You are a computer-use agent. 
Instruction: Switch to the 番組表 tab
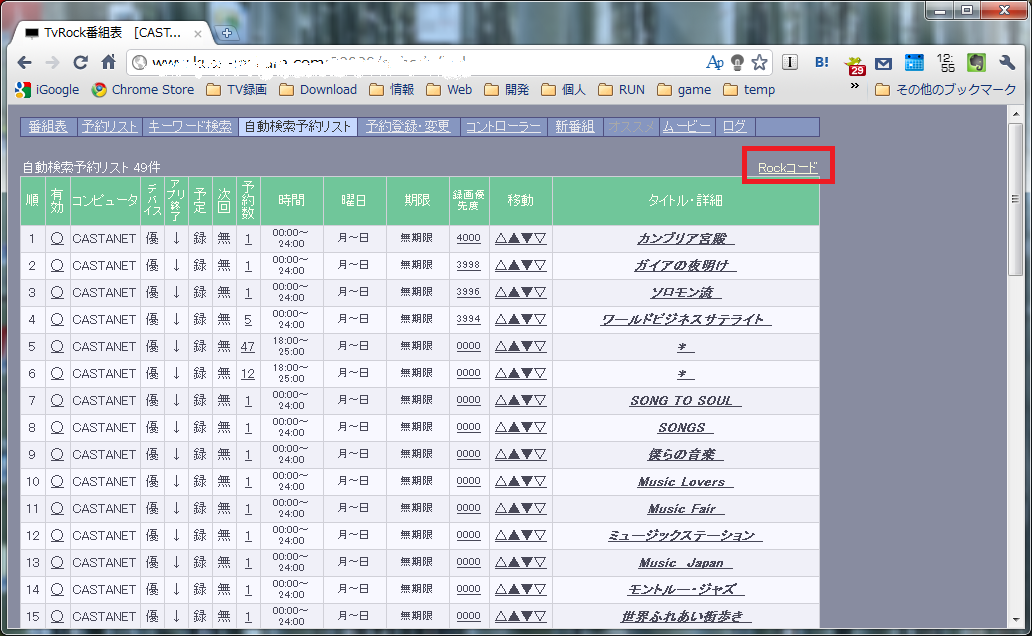click(48, 127)
